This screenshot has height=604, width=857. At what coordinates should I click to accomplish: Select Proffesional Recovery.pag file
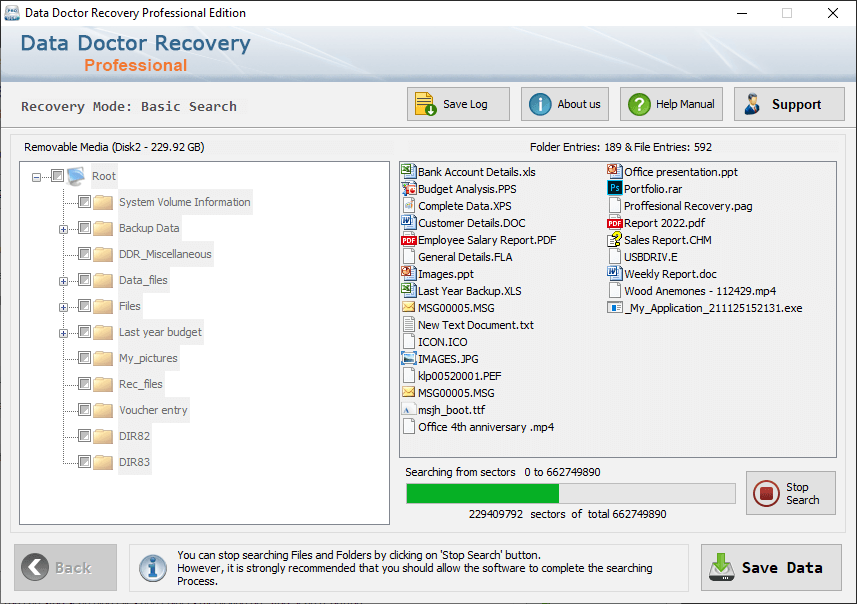pos(688,206)
